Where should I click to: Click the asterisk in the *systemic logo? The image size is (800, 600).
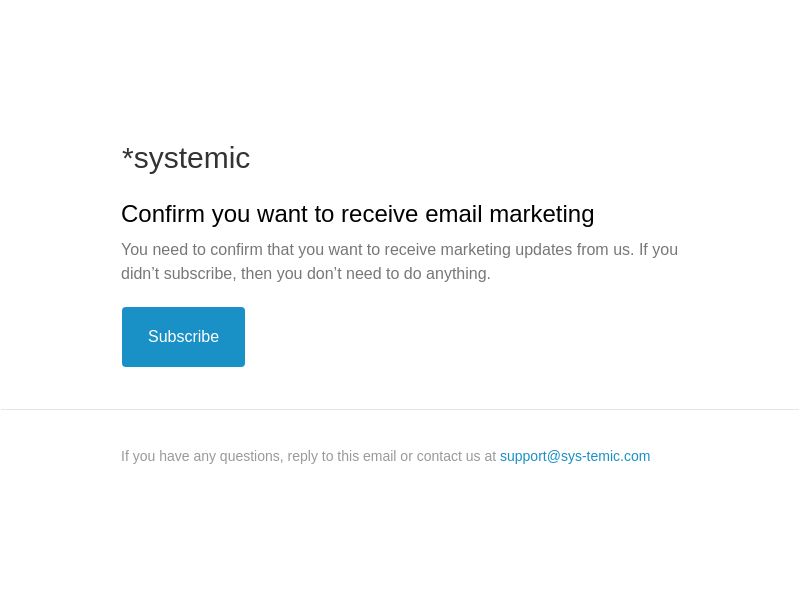[x=127, y=156]
